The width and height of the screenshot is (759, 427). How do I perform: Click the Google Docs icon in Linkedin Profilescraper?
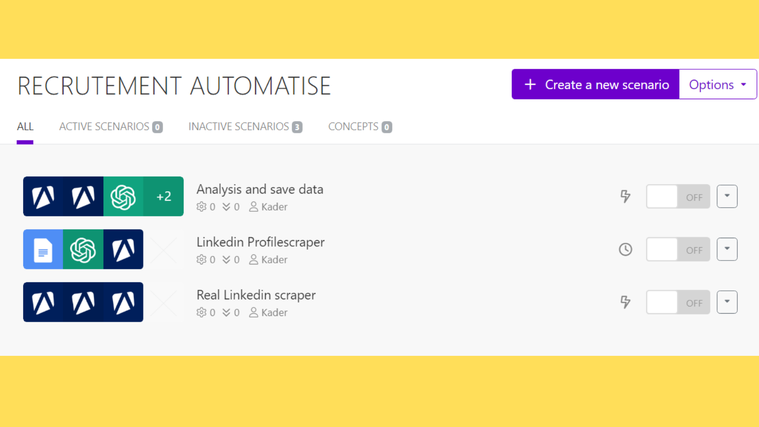(x=43, y=250)
